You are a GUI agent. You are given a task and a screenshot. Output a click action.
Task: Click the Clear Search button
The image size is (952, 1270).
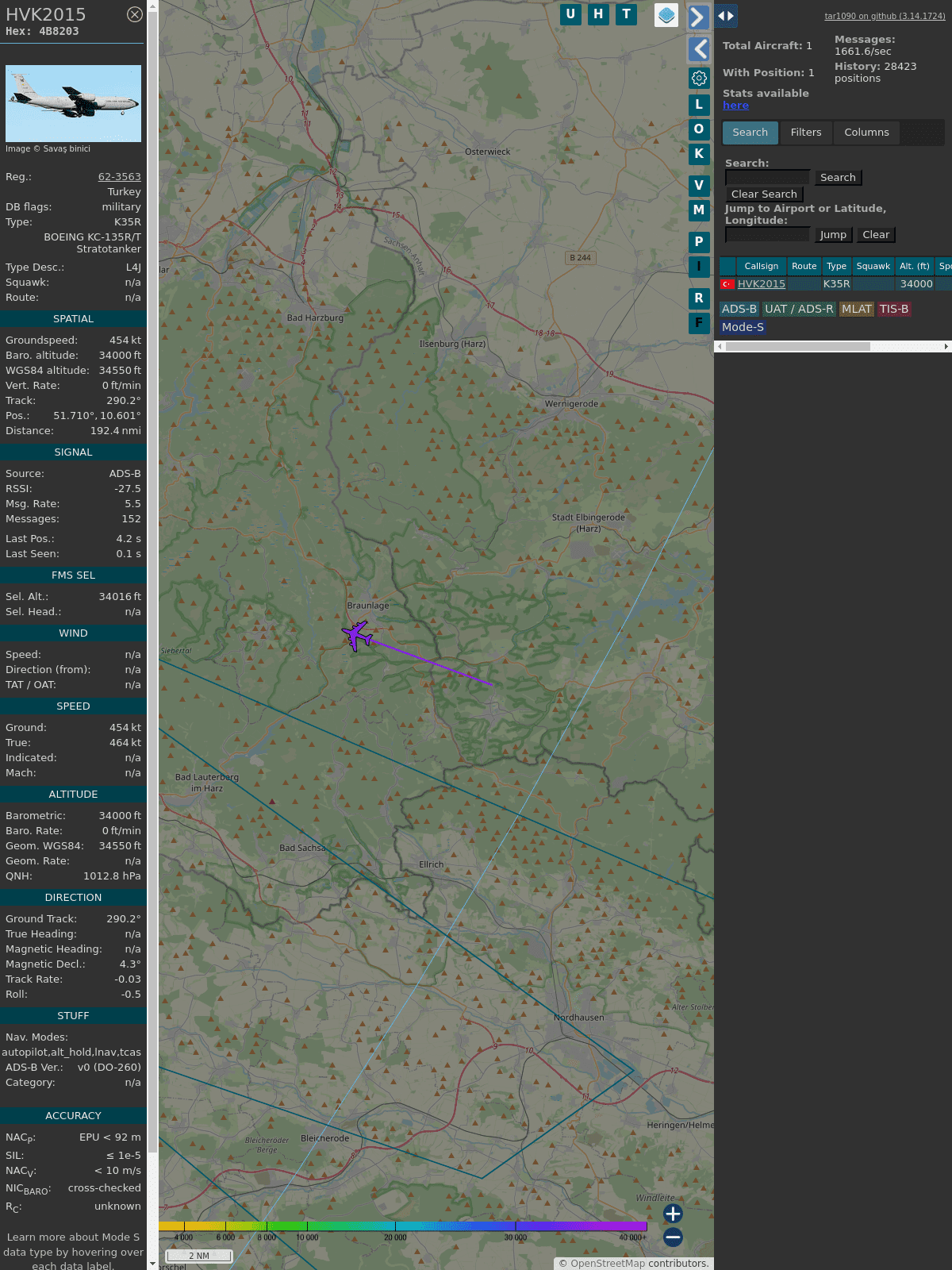[764, 194]
